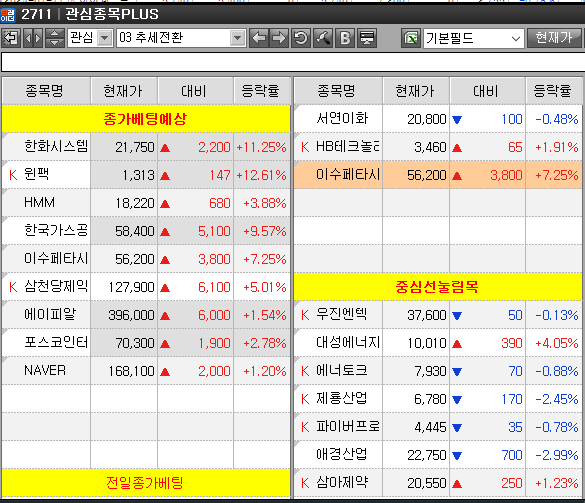Select the 한화시스템 stock row

tap(146, 147)
